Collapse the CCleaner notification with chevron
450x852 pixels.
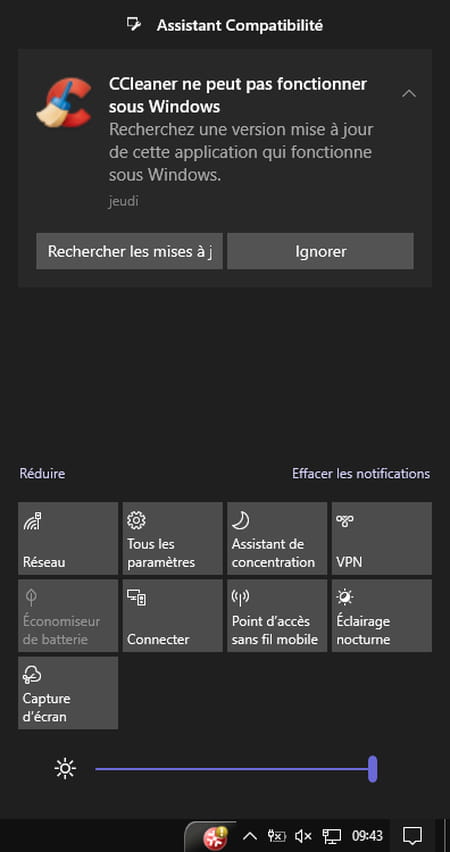pos(409,93)
